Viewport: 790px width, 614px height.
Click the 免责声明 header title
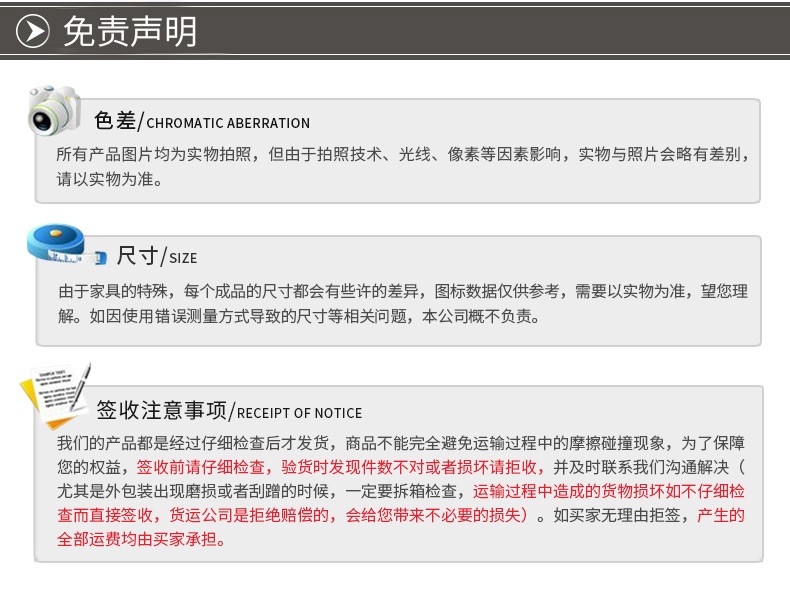point(130,31)
